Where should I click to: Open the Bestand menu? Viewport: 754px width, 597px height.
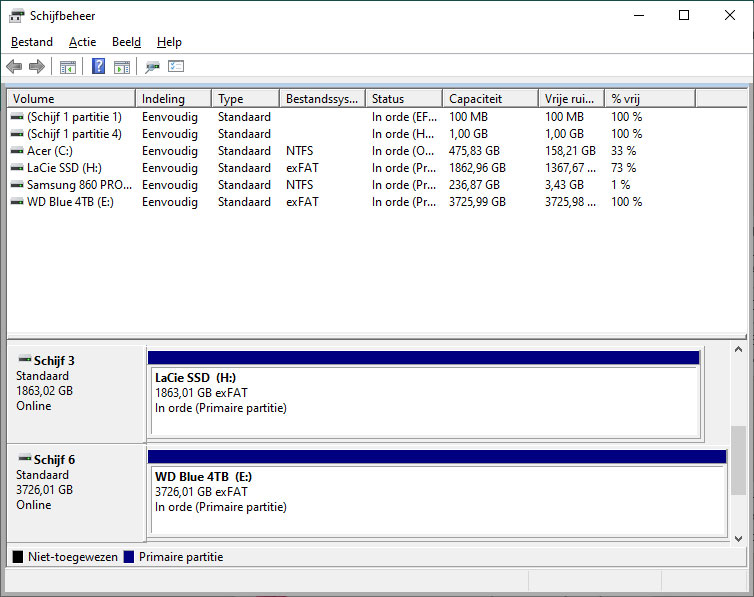coord(32,42)
